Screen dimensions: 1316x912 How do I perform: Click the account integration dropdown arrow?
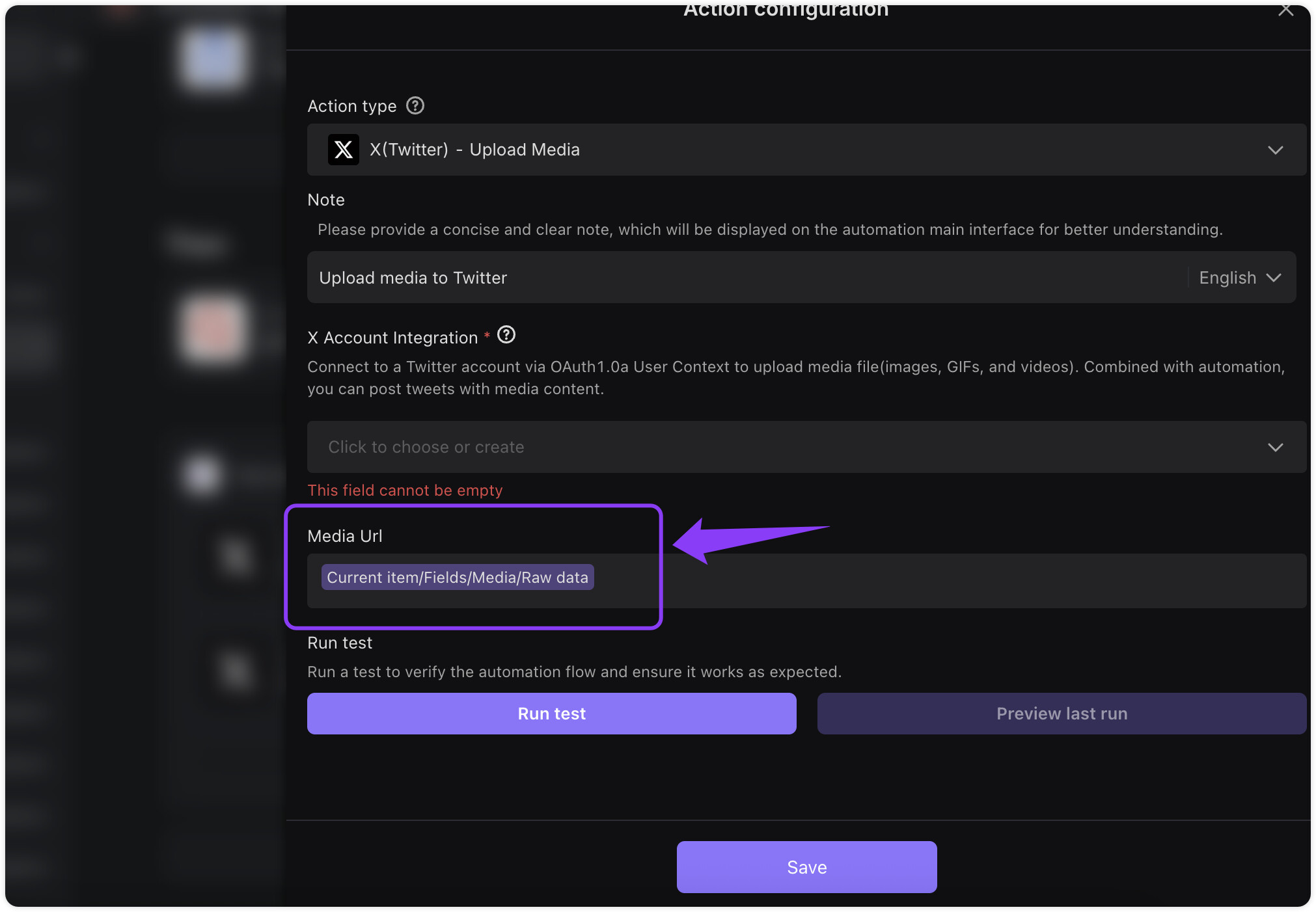pos(1276,448)
